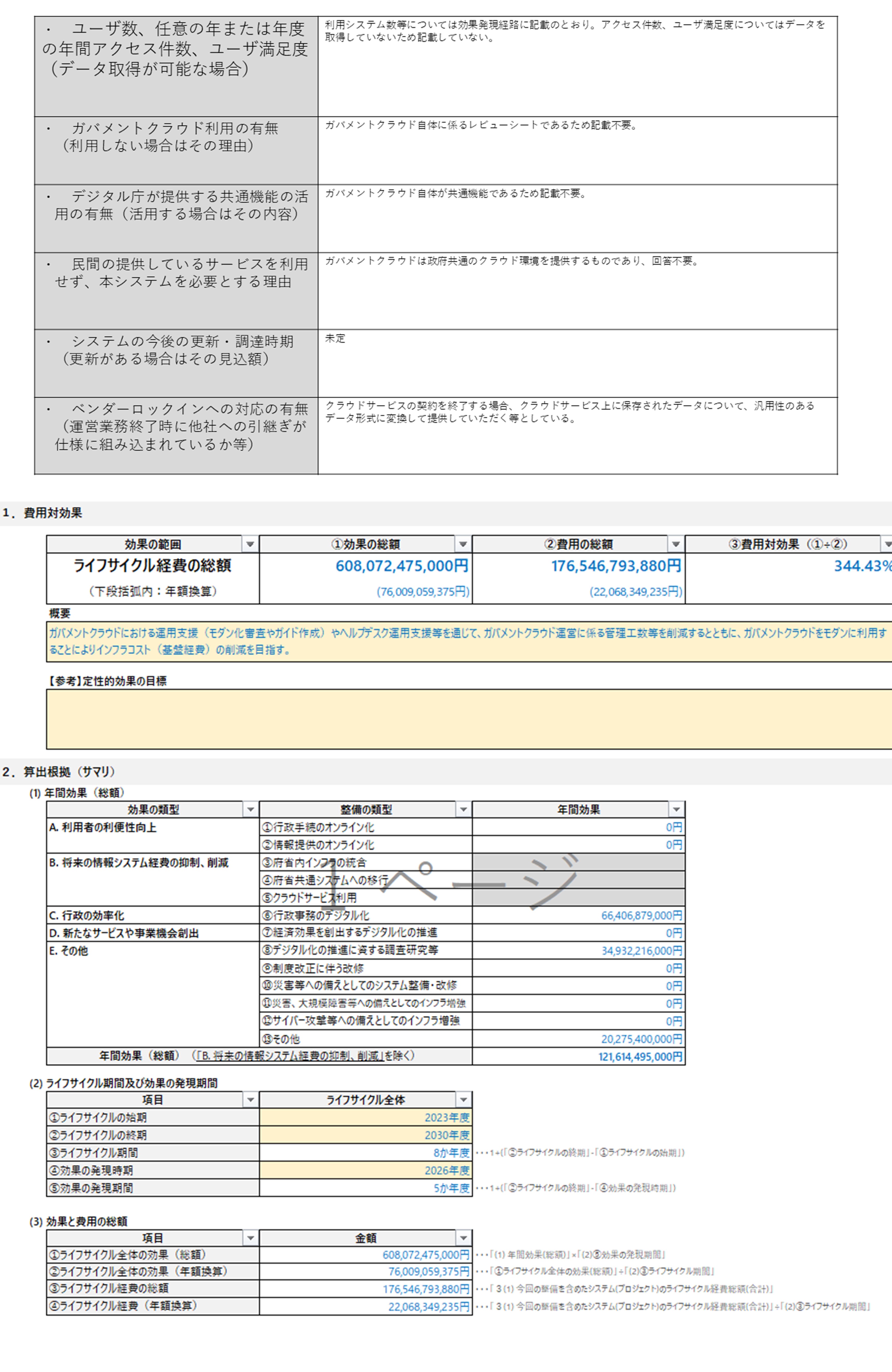
Task: Click the 344.43% cost-effectiveness value
Action: coord(861,566)
